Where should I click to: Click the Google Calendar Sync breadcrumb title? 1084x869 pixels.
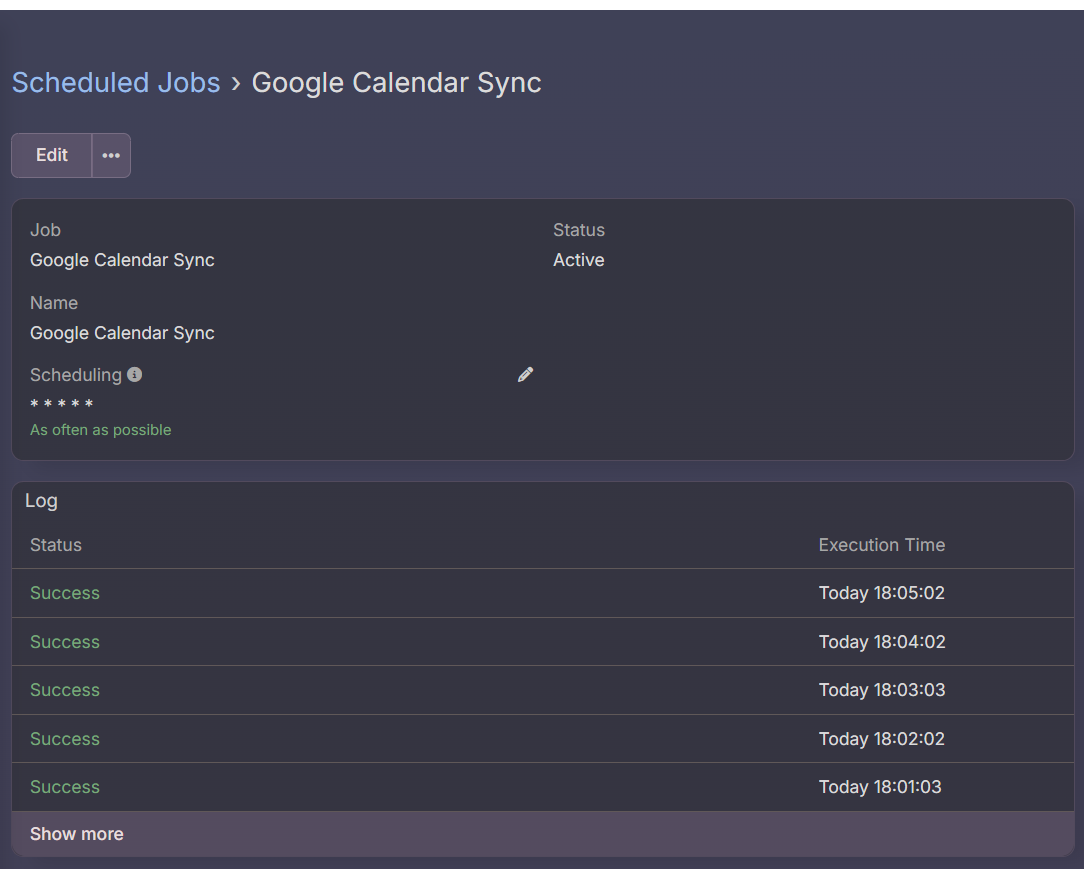coord(396,83)
